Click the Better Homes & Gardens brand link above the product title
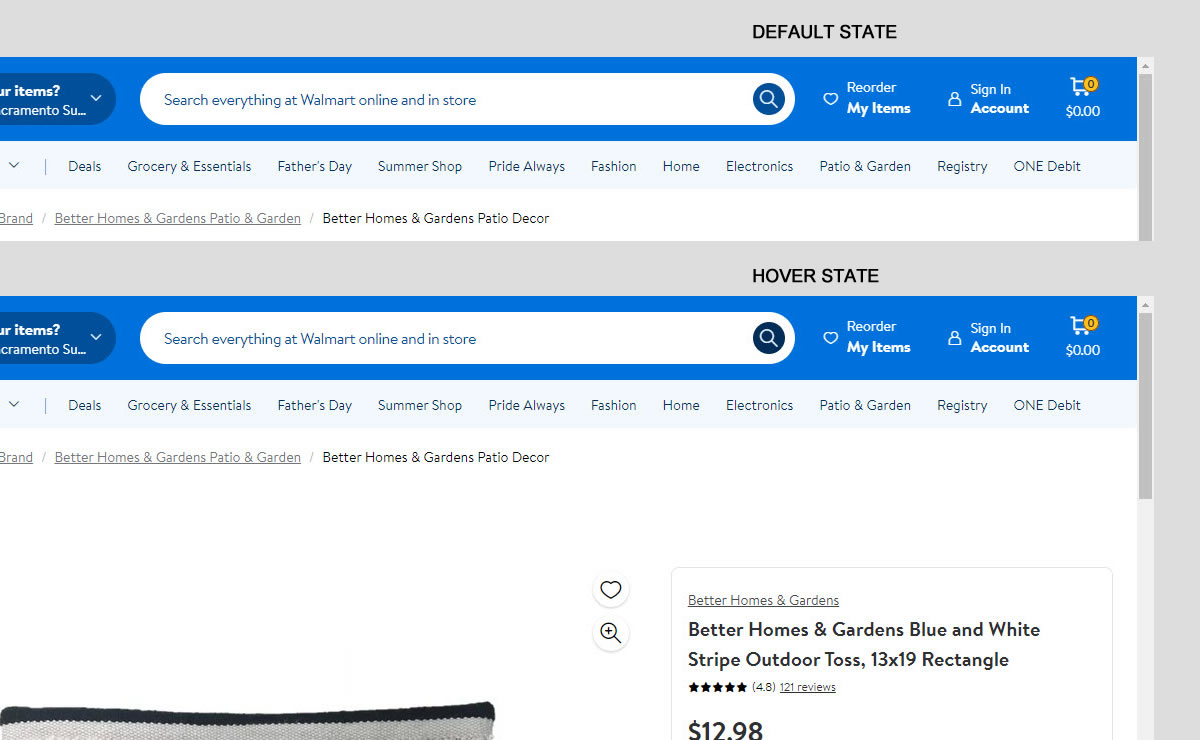Screen dimensions: 1200x740 click(763, 600)
